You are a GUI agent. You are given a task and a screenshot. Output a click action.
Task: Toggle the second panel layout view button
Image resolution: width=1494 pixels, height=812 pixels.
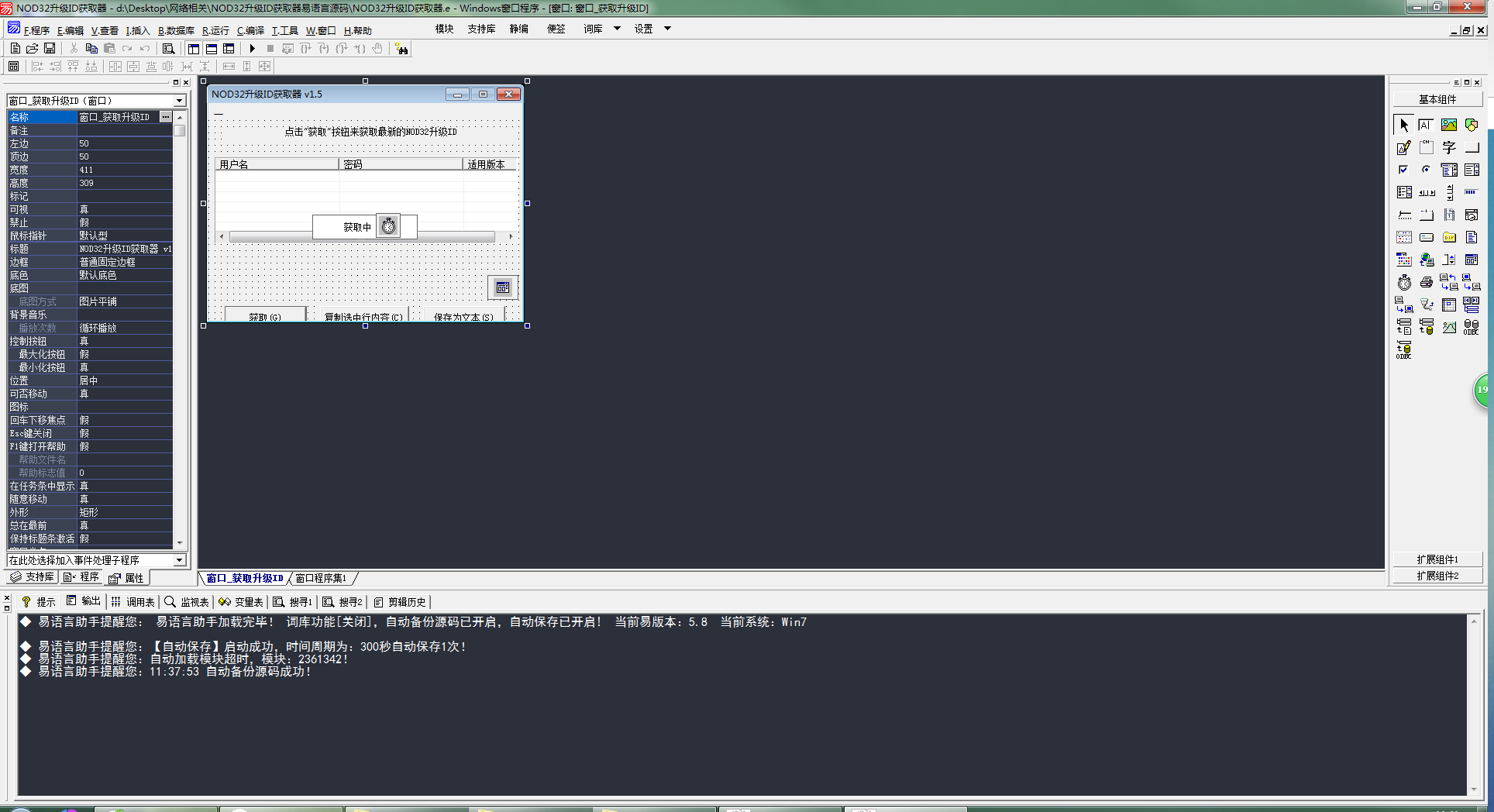click(x=212, y=48)
